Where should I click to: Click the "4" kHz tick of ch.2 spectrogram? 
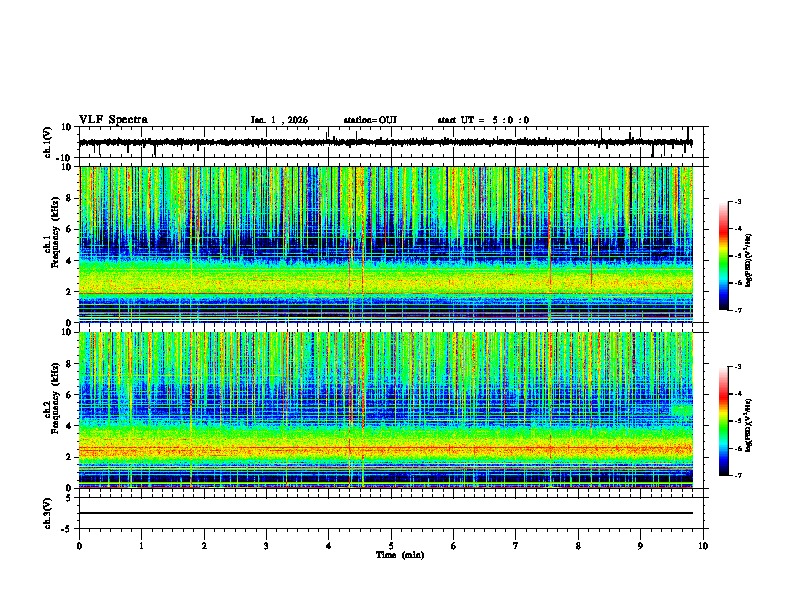coord(69,426)
